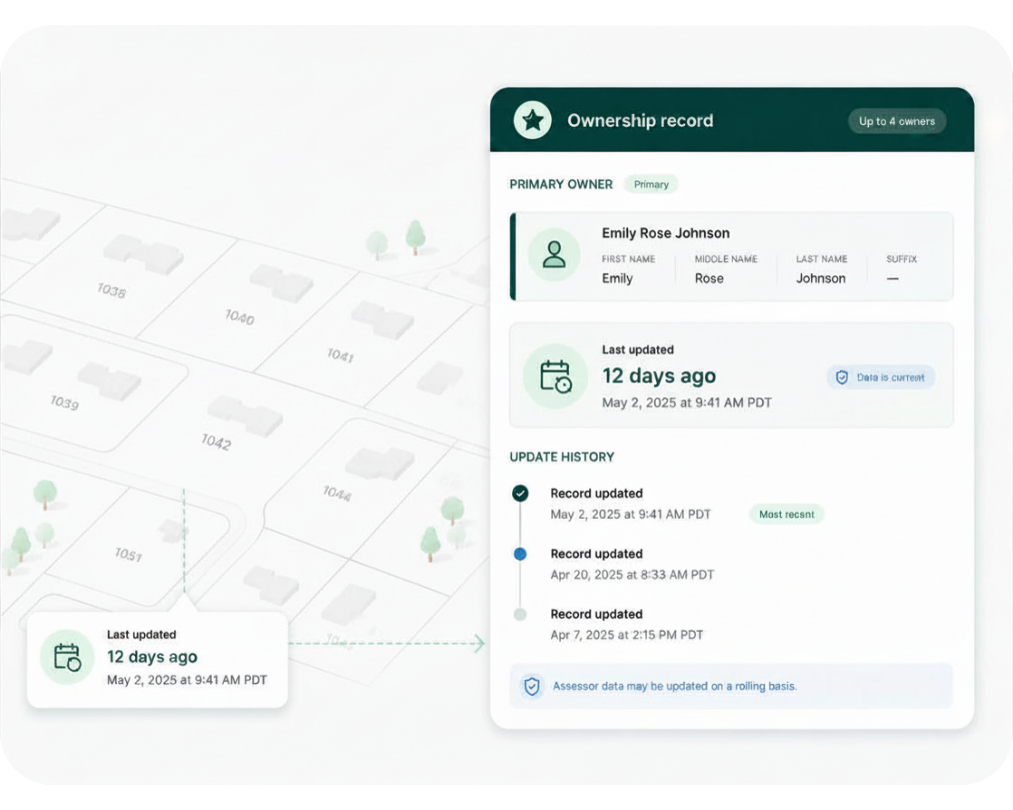Click the 'Most recent' tag
Image resolution: width=1013 pixels, height=810 pixels.
pyautogui.click(x=786, y=514)
